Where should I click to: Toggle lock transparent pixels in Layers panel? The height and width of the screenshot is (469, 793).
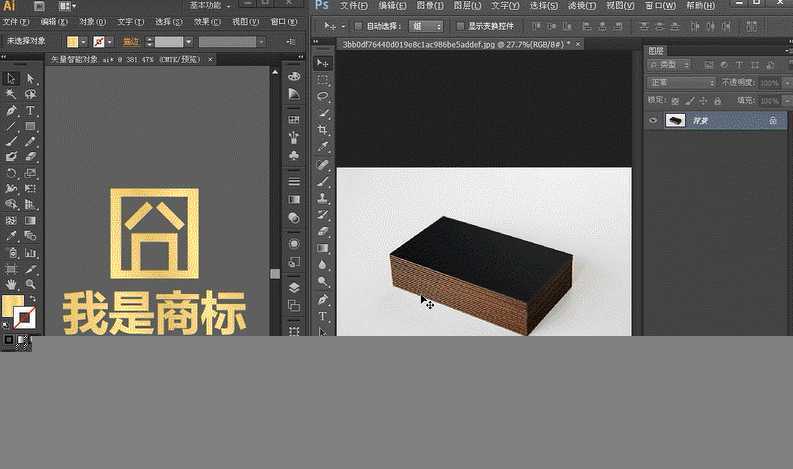pos(675,101)
